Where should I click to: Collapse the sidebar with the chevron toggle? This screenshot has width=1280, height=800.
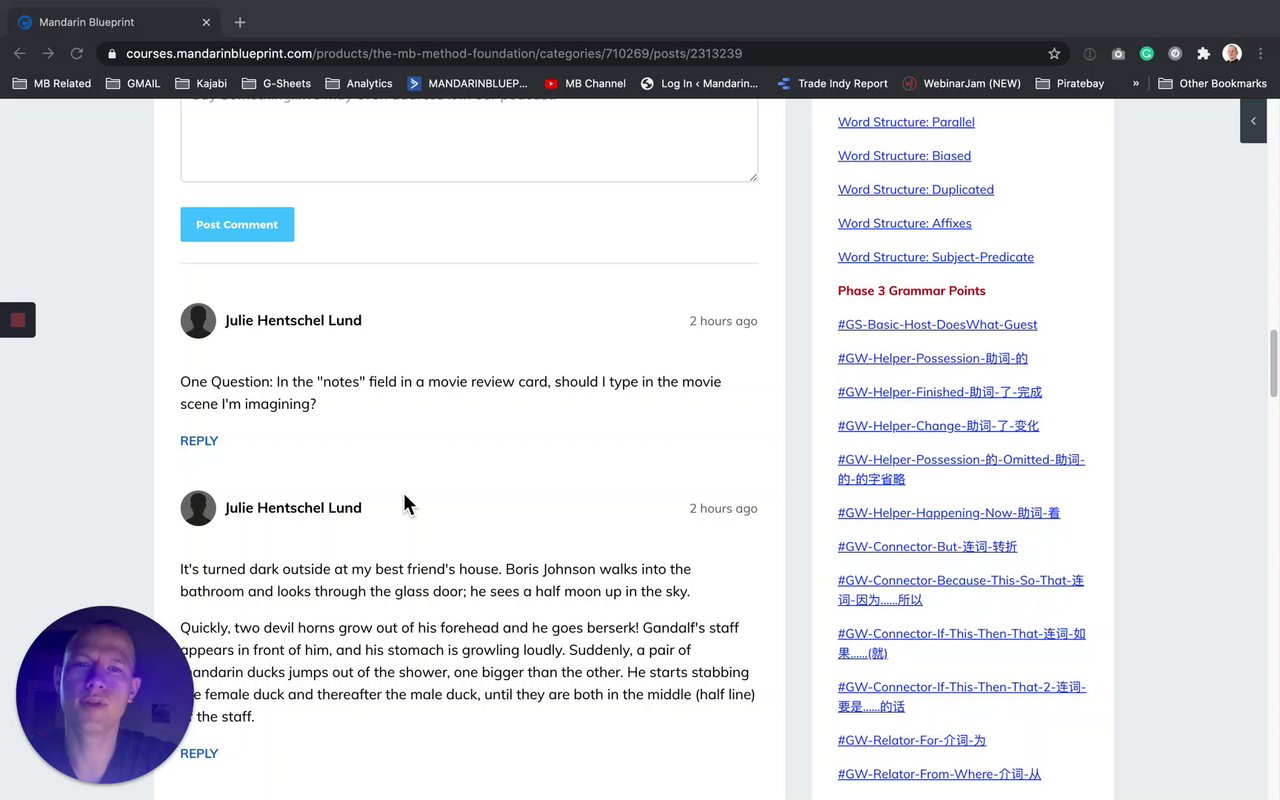coord(1253,121)
